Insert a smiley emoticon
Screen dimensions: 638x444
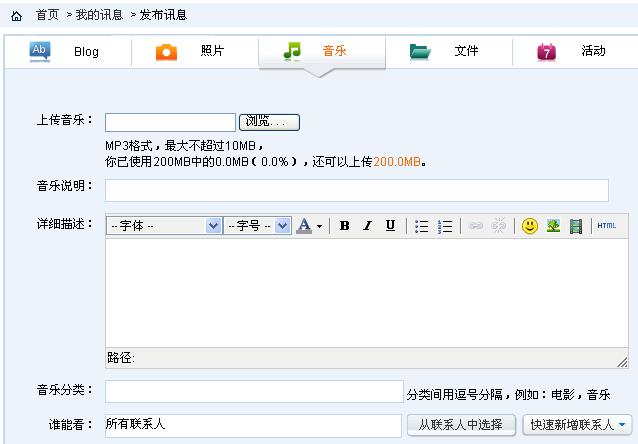tap(530, 225)
